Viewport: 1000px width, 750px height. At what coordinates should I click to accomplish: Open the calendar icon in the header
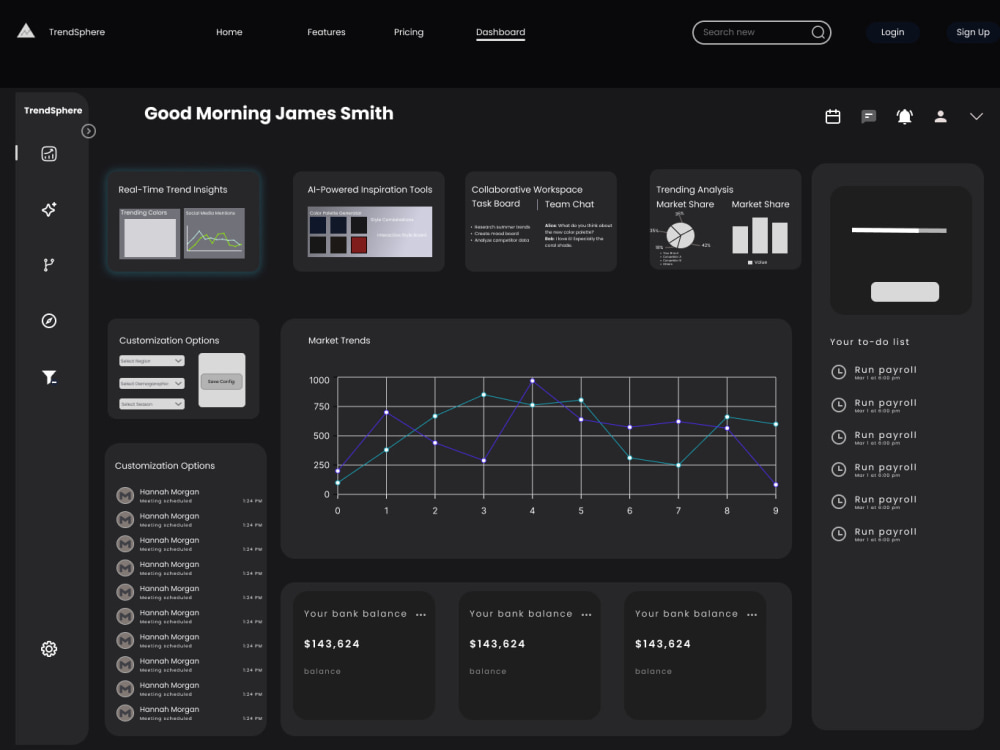(x=833, y=116)
